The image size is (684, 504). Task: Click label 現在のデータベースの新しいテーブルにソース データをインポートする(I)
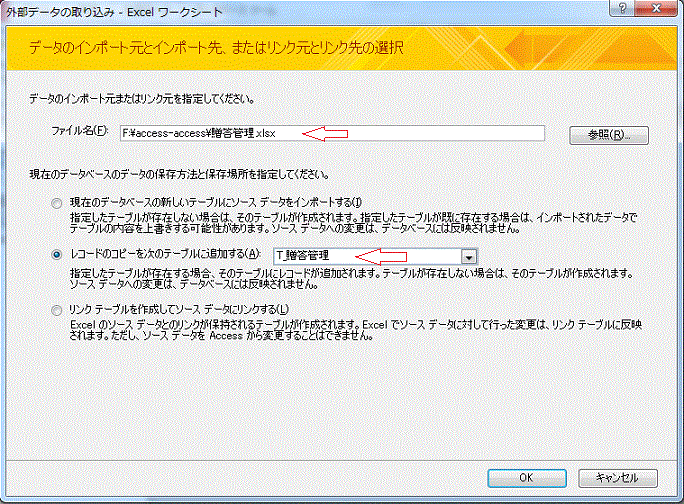(x=216, y=202)
